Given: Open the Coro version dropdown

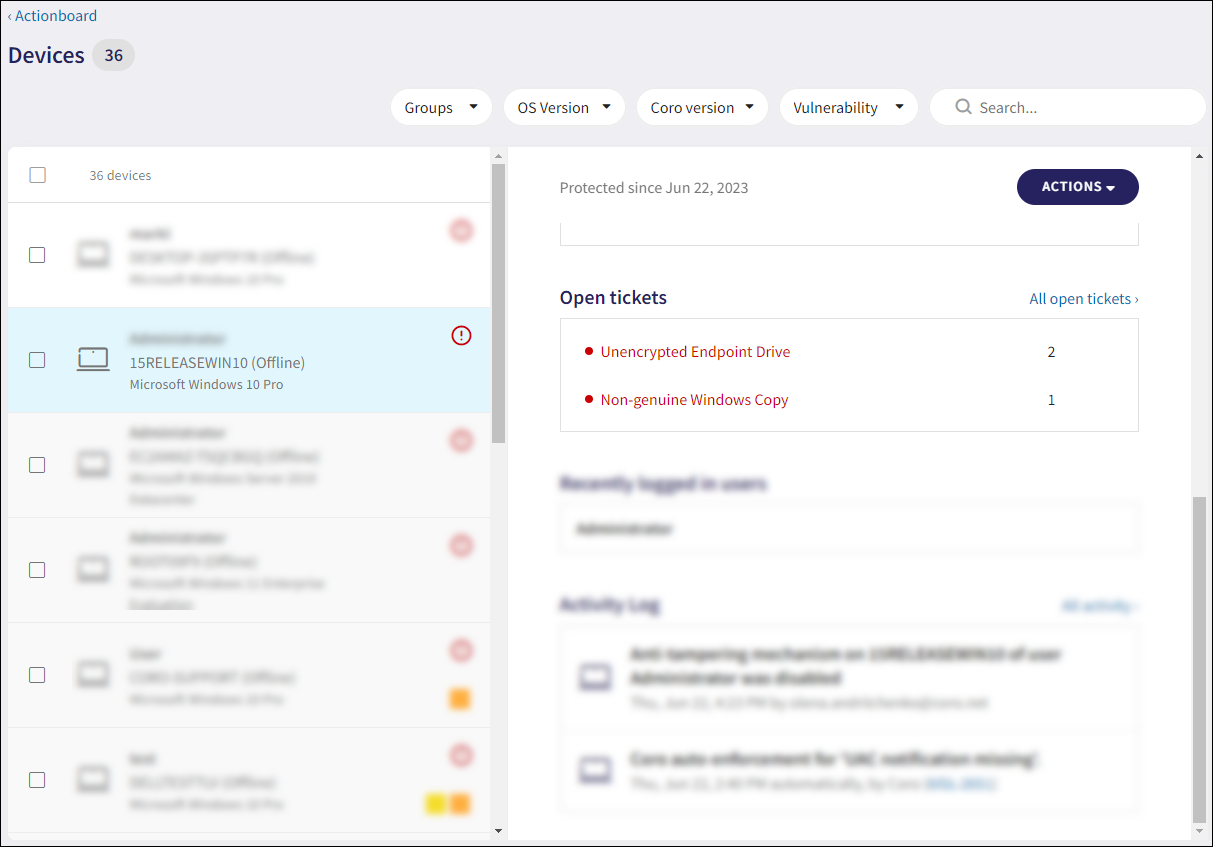Looking at the screenshot, I should coord(702,108).
